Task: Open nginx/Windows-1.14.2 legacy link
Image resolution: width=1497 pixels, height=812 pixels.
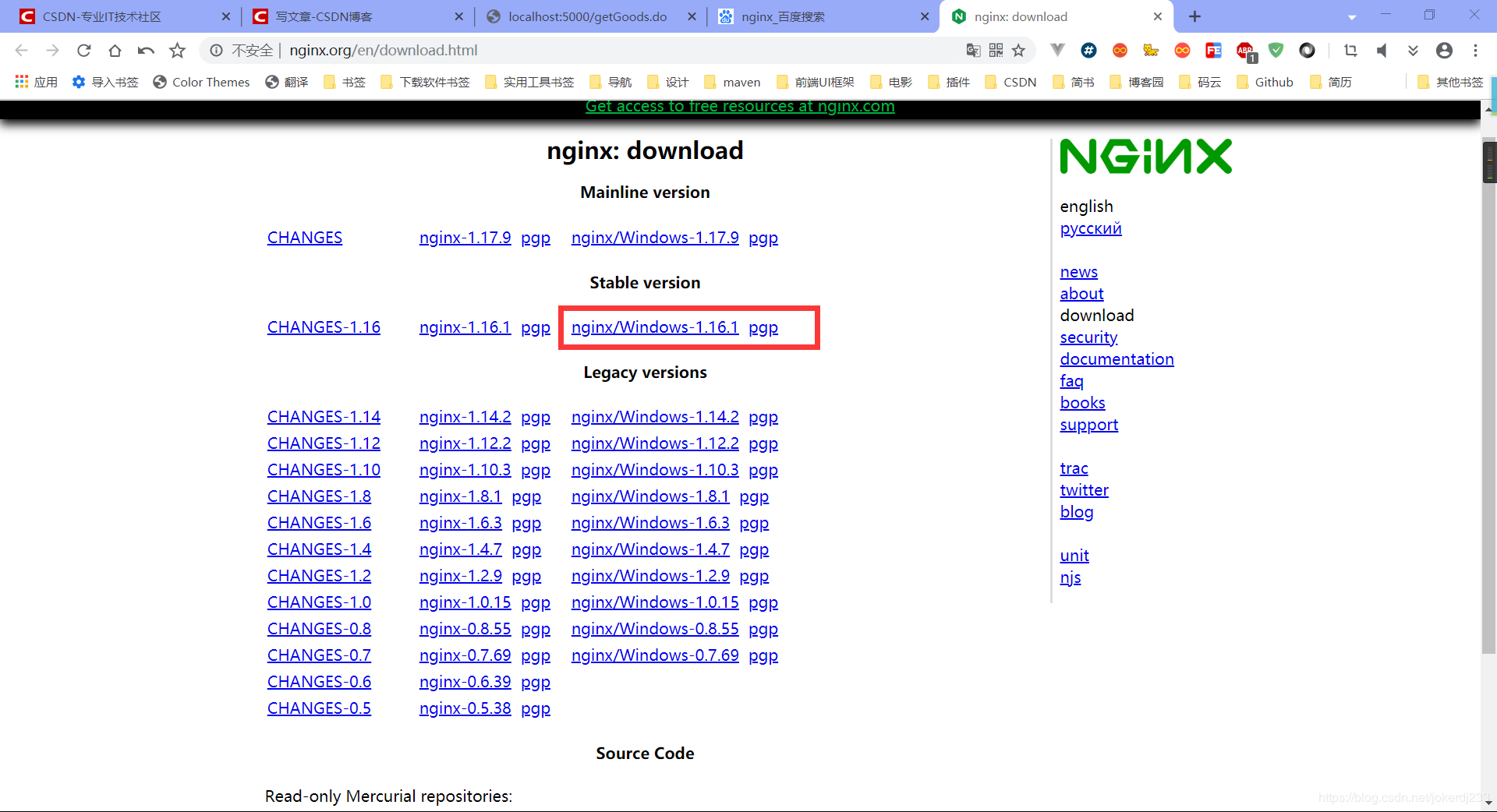Action: coord(655,417)
